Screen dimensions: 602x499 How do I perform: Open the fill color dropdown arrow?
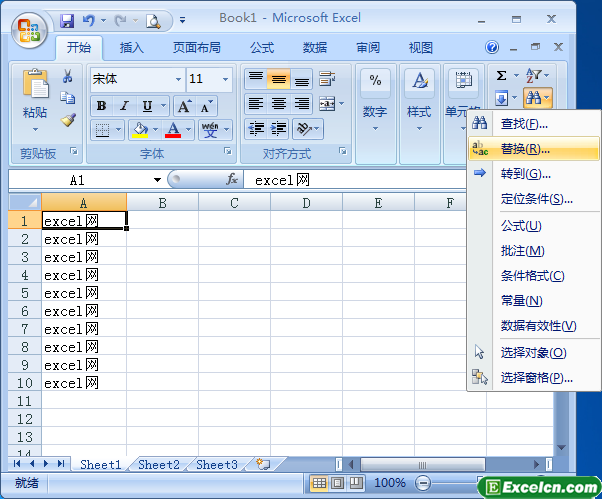[155, 130]
